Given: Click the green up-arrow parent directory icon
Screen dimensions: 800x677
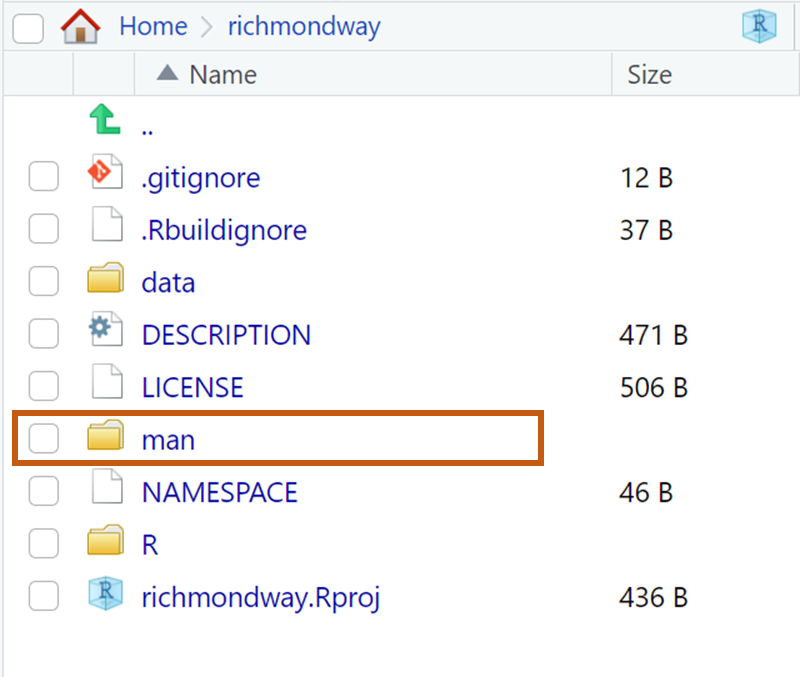Looking at the screenshot, I should tap(105, 124).
